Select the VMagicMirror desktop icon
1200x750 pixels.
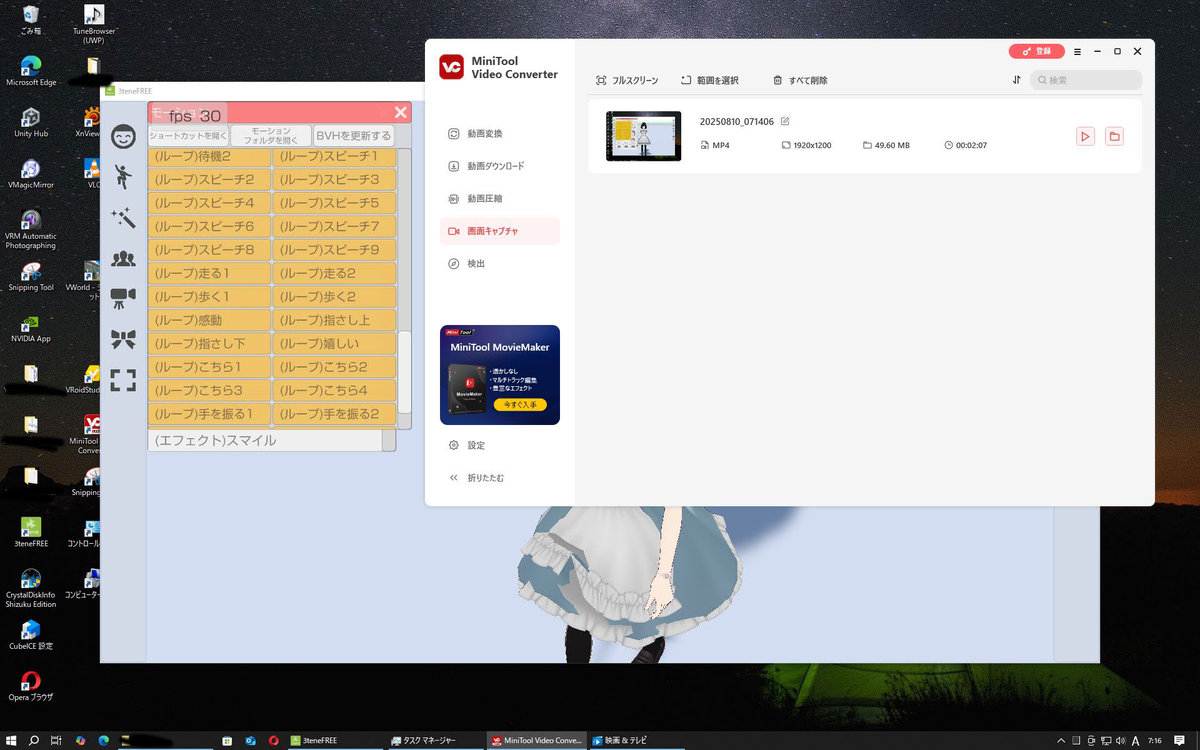tap(31, 174)
